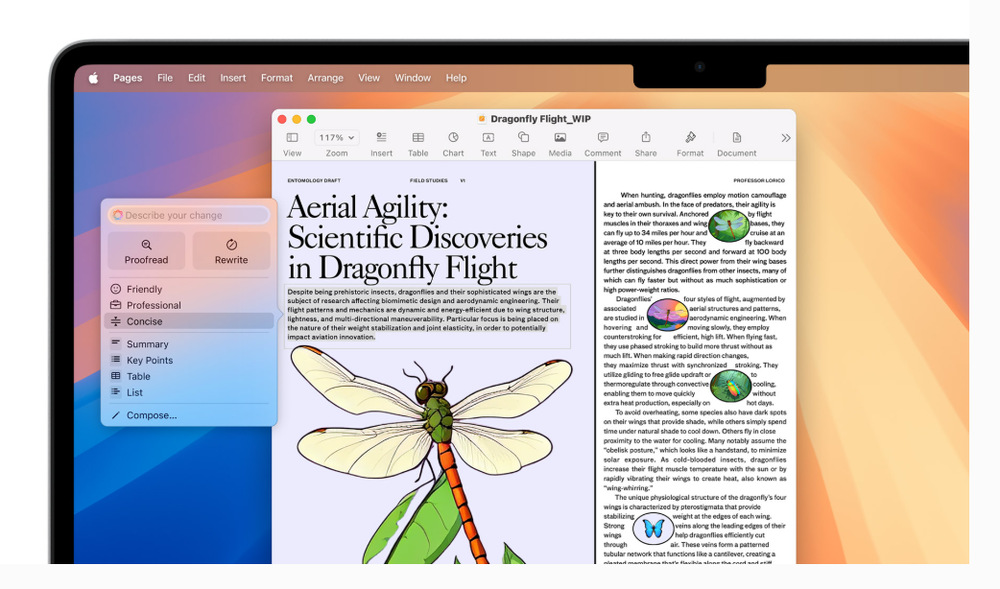Image resolution: width=1000 pixels, height=589 pixels.
Task: Expand the toolbar overflow chevrons
Action: 785,138
